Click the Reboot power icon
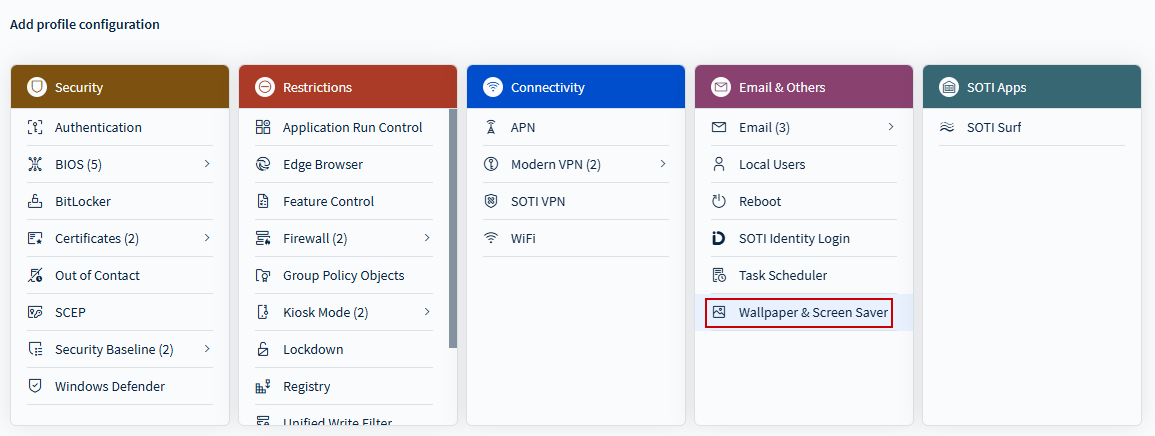The height and width of the screenshot is (436, 1155). (x=719, y=202)
